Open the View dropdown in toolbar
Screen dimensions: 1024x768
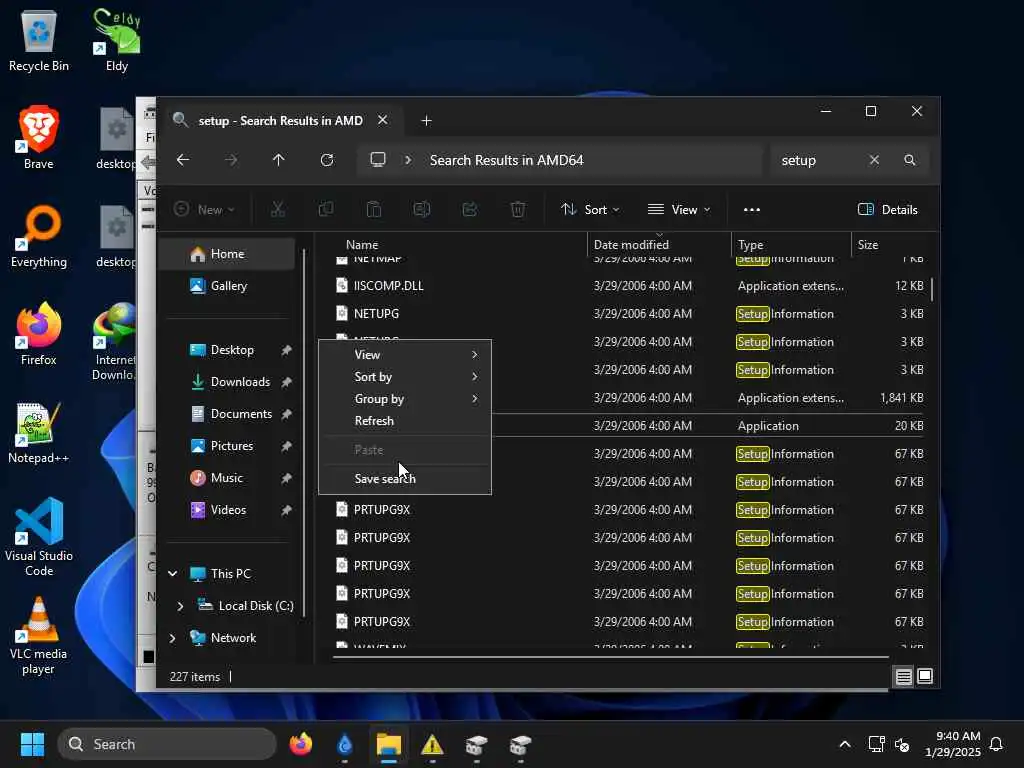coord(679,210)
